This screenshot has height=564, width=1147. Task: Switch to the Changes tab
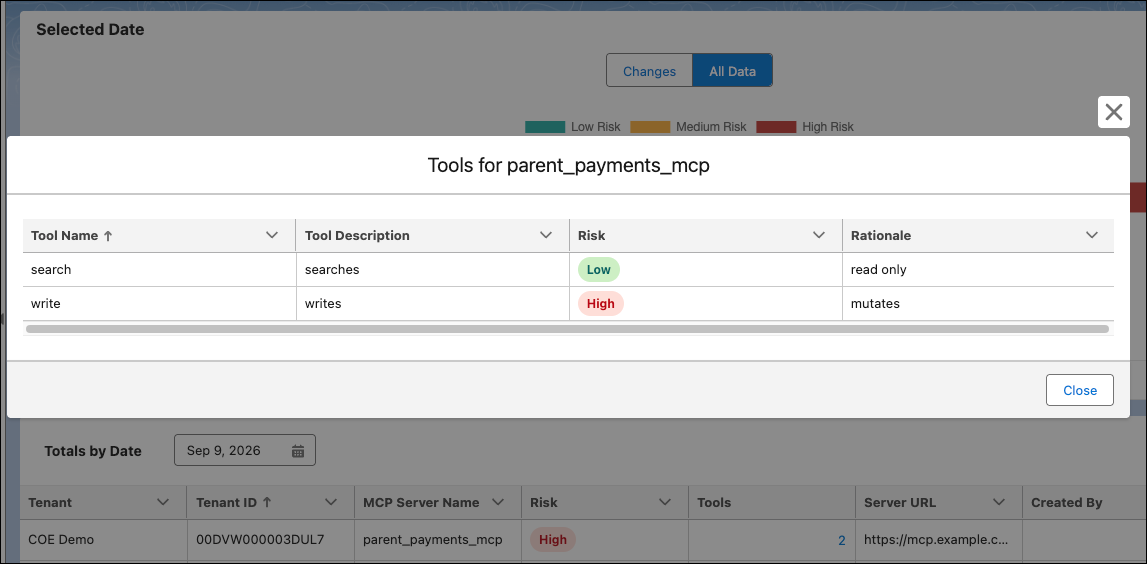coord(649,71)
